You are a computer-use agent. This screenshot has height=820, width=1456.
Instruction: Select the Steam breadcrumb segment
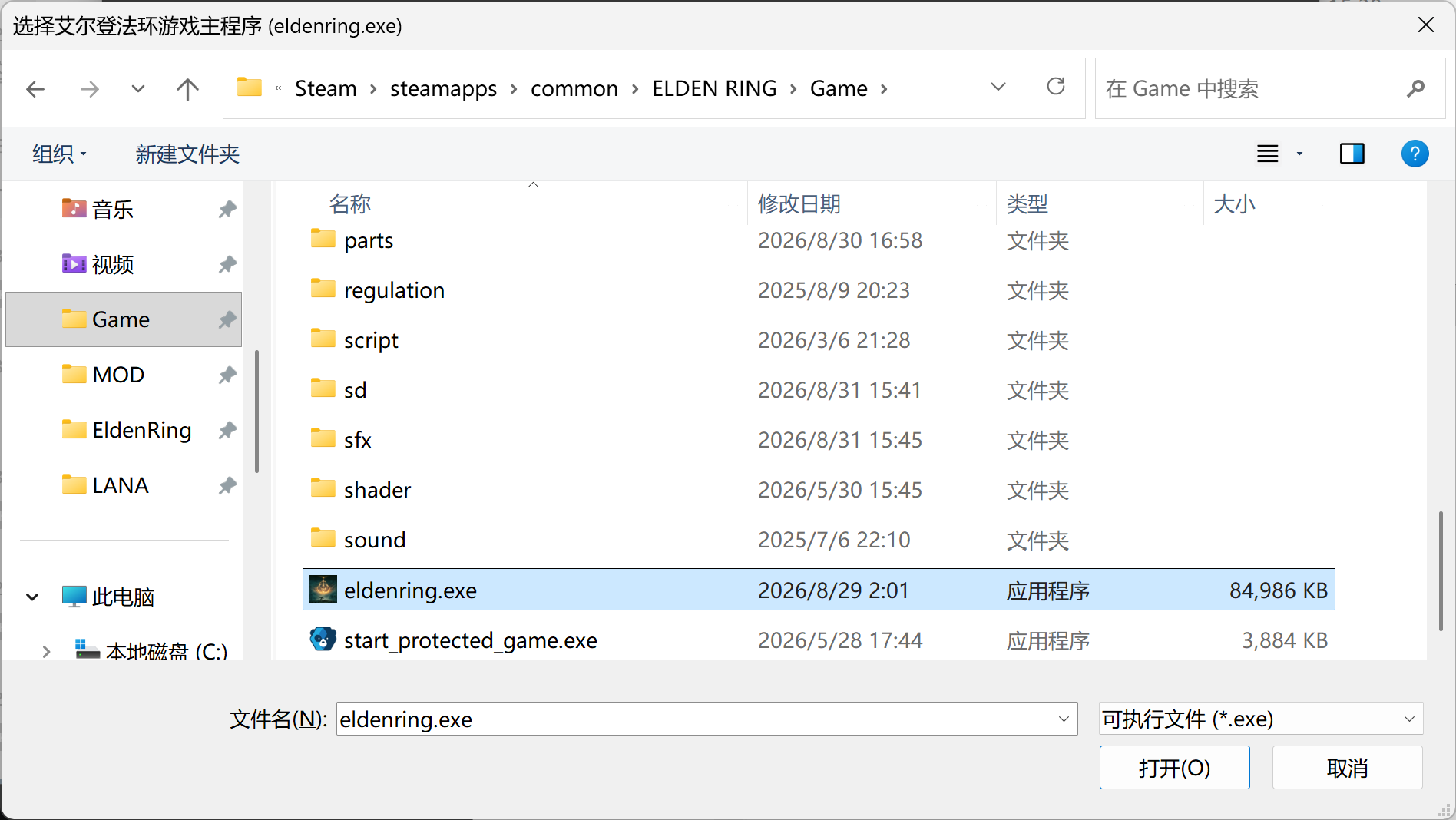[326, 88]
